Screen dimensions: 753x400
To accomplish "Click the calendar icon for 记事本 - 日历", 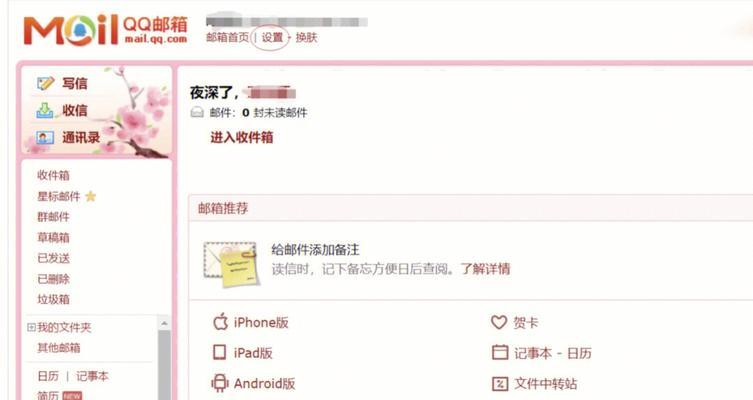I will [x=500, y=352].
